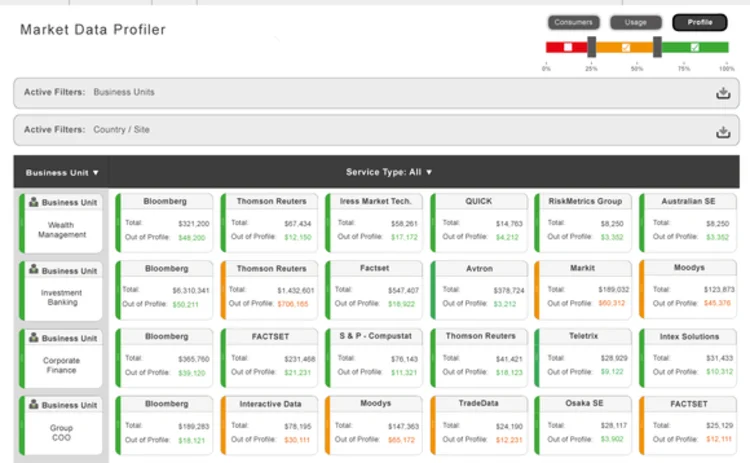Open the Osaka SE card
Image resolution: width=750 pixels, height=463 pixels.
[x=583, y=425]
